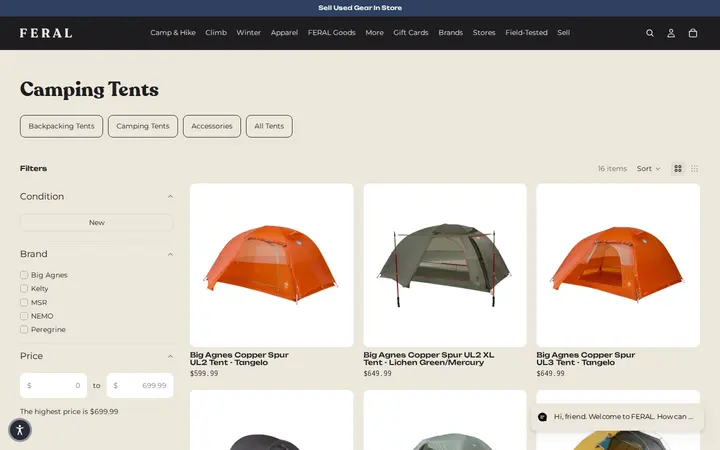This screenshot has width=720, height=450.
Task: Check the Big Agnes brand filter
Action: (24, 275)
